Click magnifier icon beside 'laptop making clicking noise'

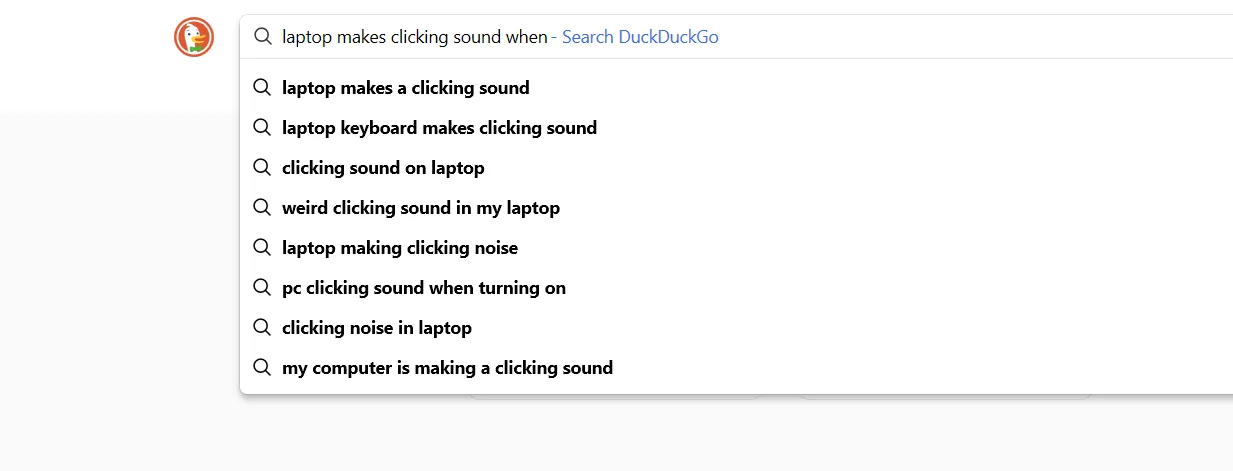263,248
